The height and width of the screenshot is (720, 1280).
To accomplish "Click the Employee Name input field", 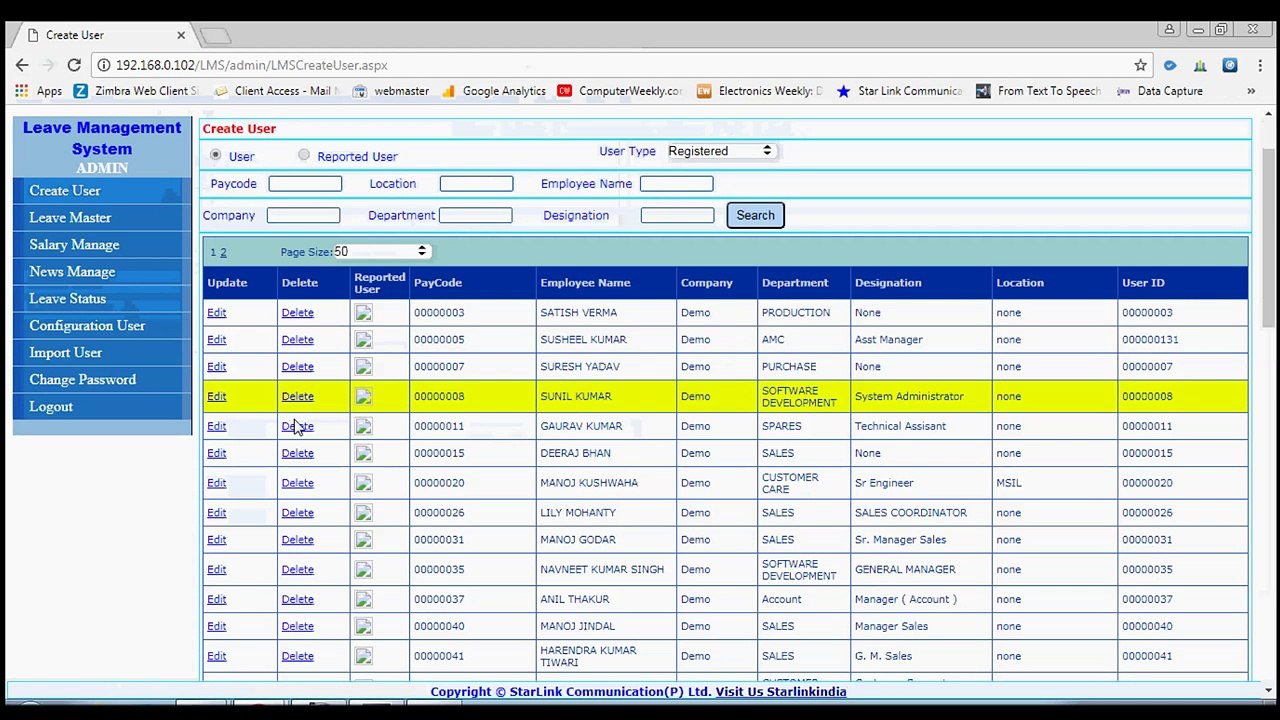I will pos(676,184).
